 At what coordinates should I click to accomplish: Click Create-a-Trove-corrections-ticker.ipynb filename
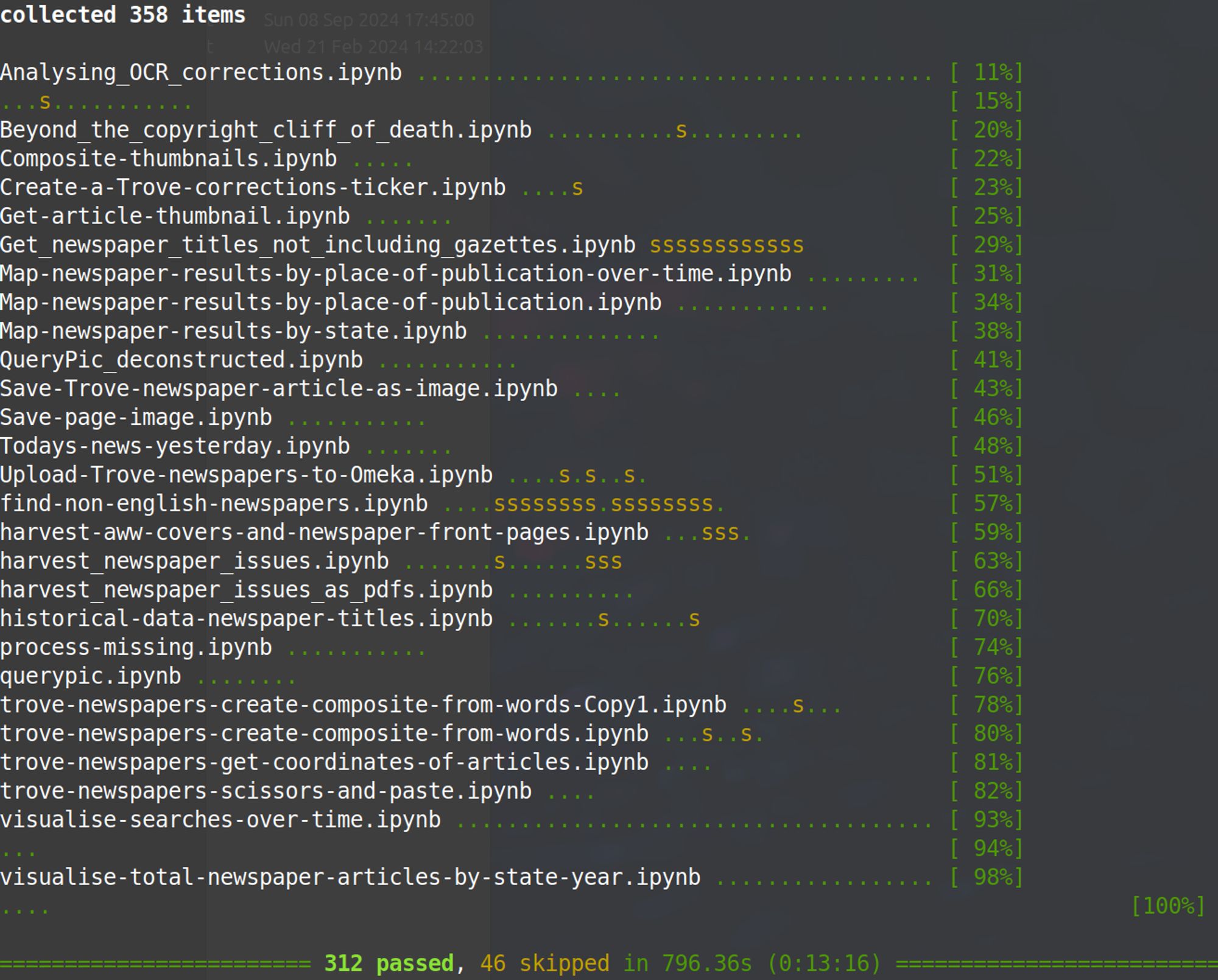(x=253, y=187)
